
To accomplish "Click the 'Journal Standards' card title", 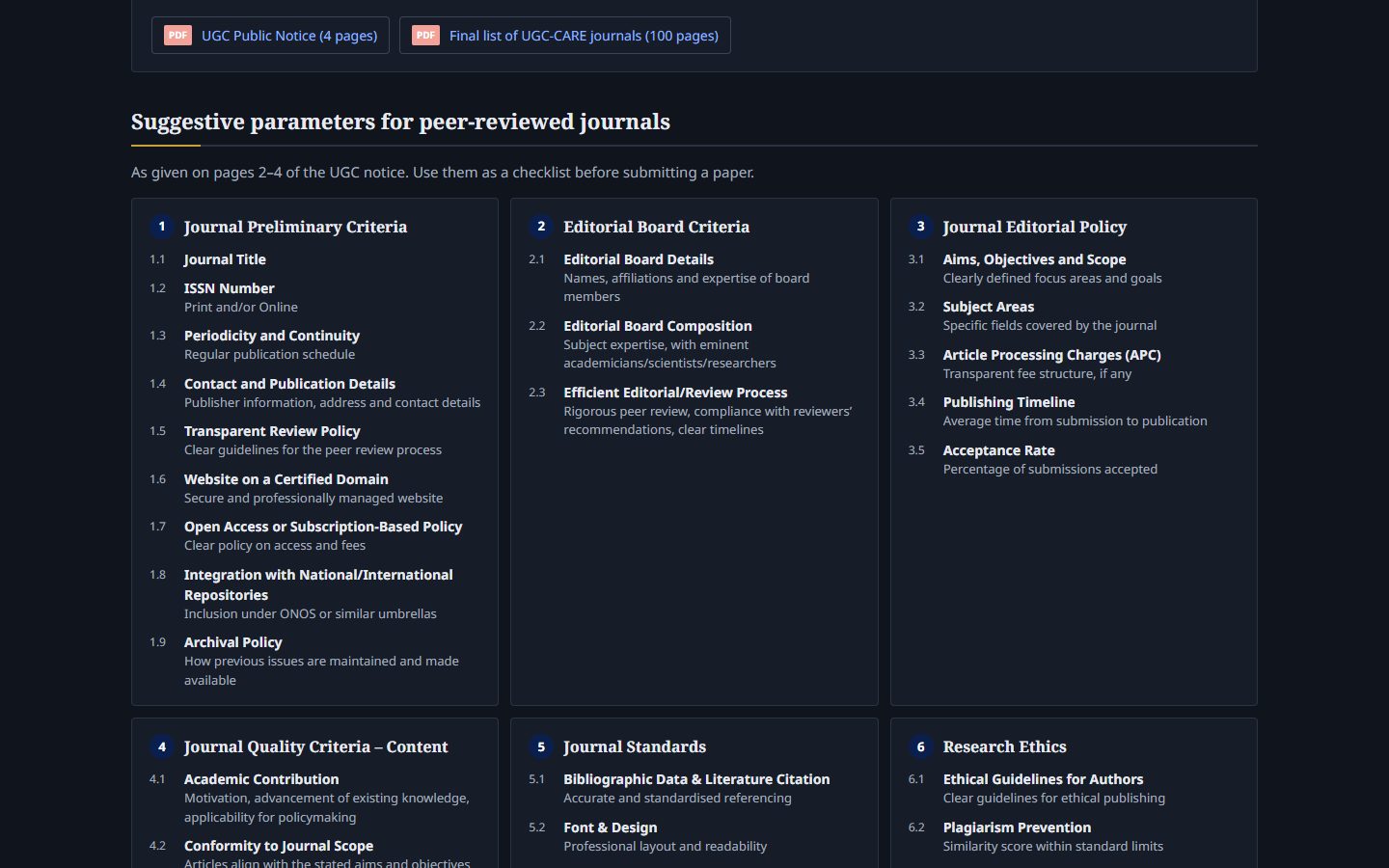I will pos(635,746).
